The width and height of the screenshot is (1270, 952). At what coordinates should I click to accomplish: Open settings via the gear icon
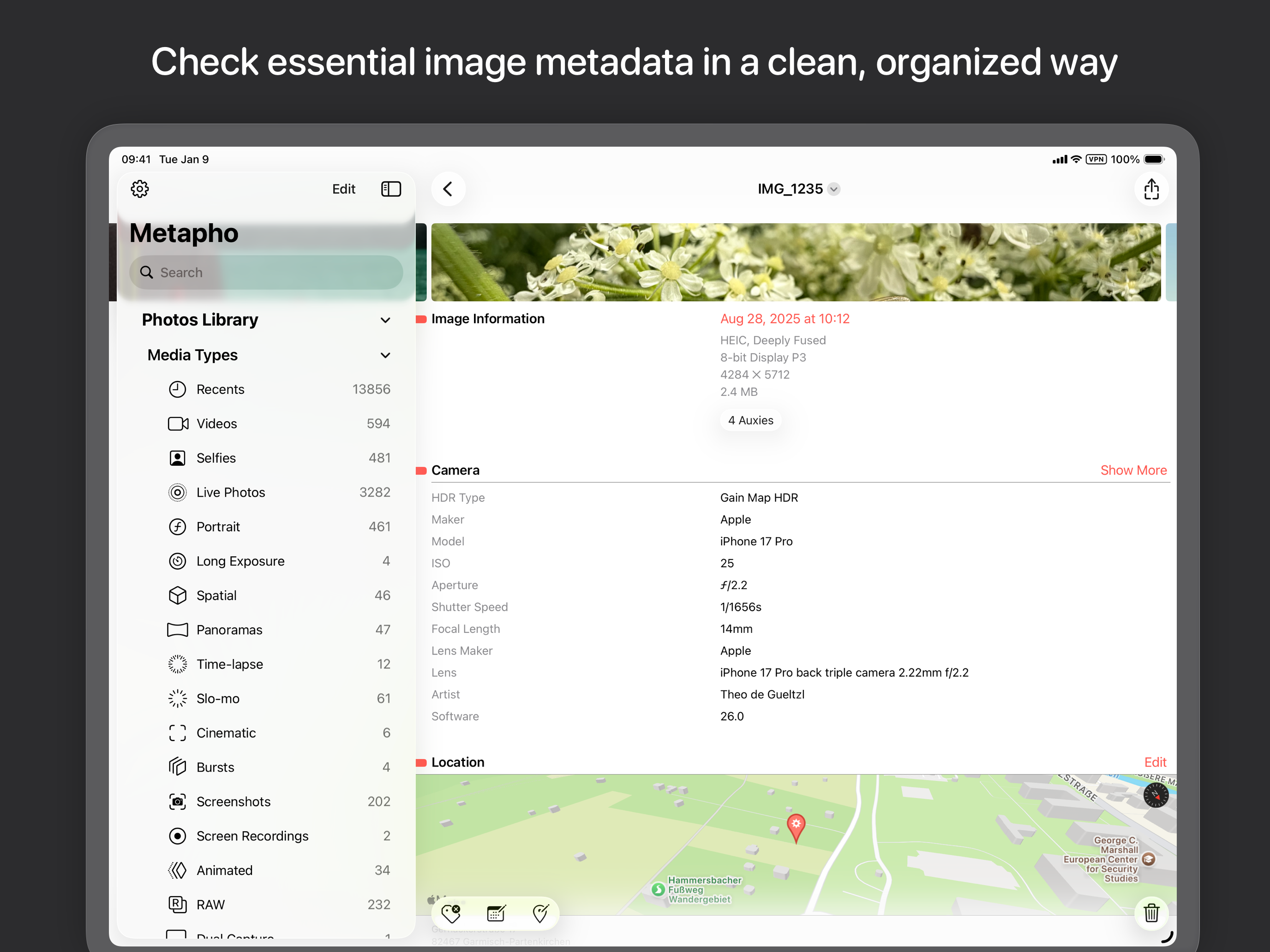139,189
